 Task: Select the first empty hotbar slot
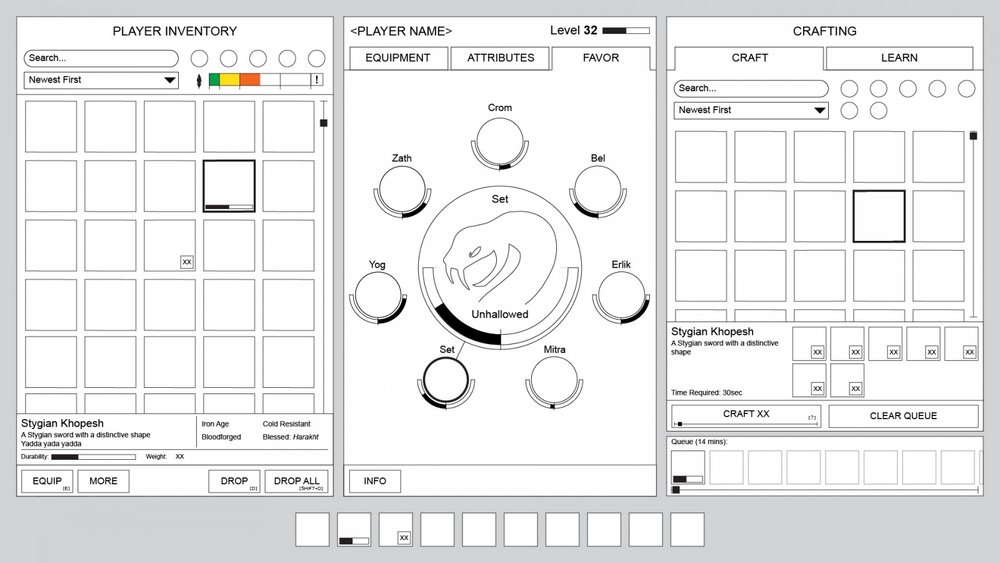coord(312,529)
